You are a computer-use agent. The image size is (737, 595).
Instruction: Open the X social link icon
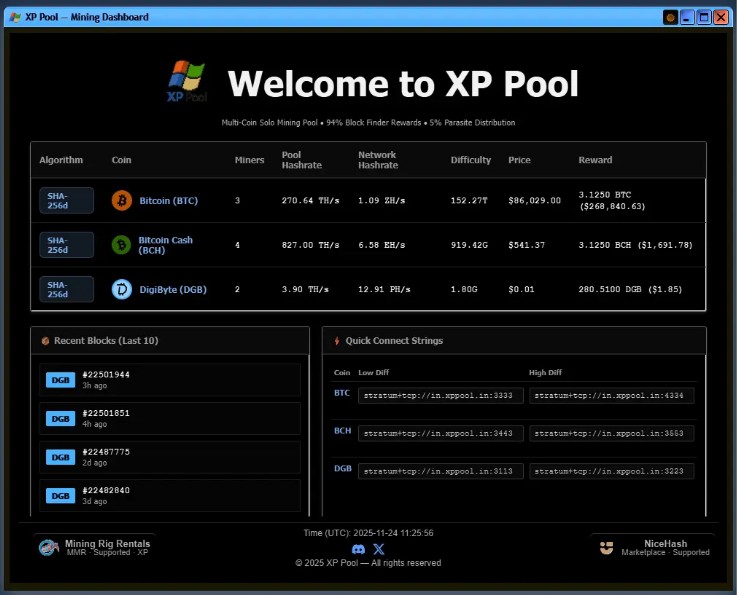[379, 549]
